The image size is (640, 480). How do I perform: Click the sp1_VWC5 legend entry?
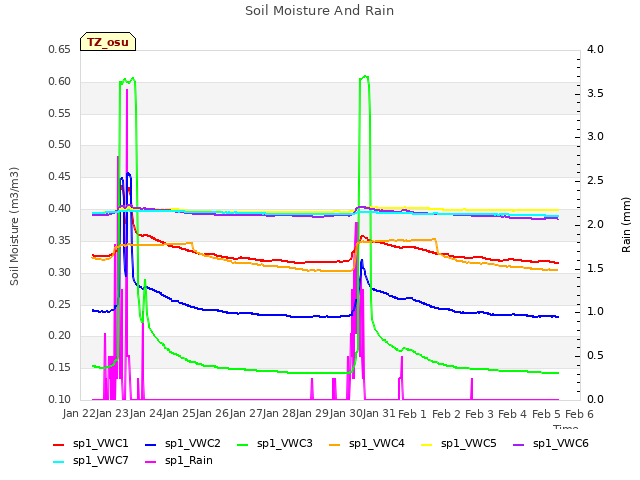(459, 444)
